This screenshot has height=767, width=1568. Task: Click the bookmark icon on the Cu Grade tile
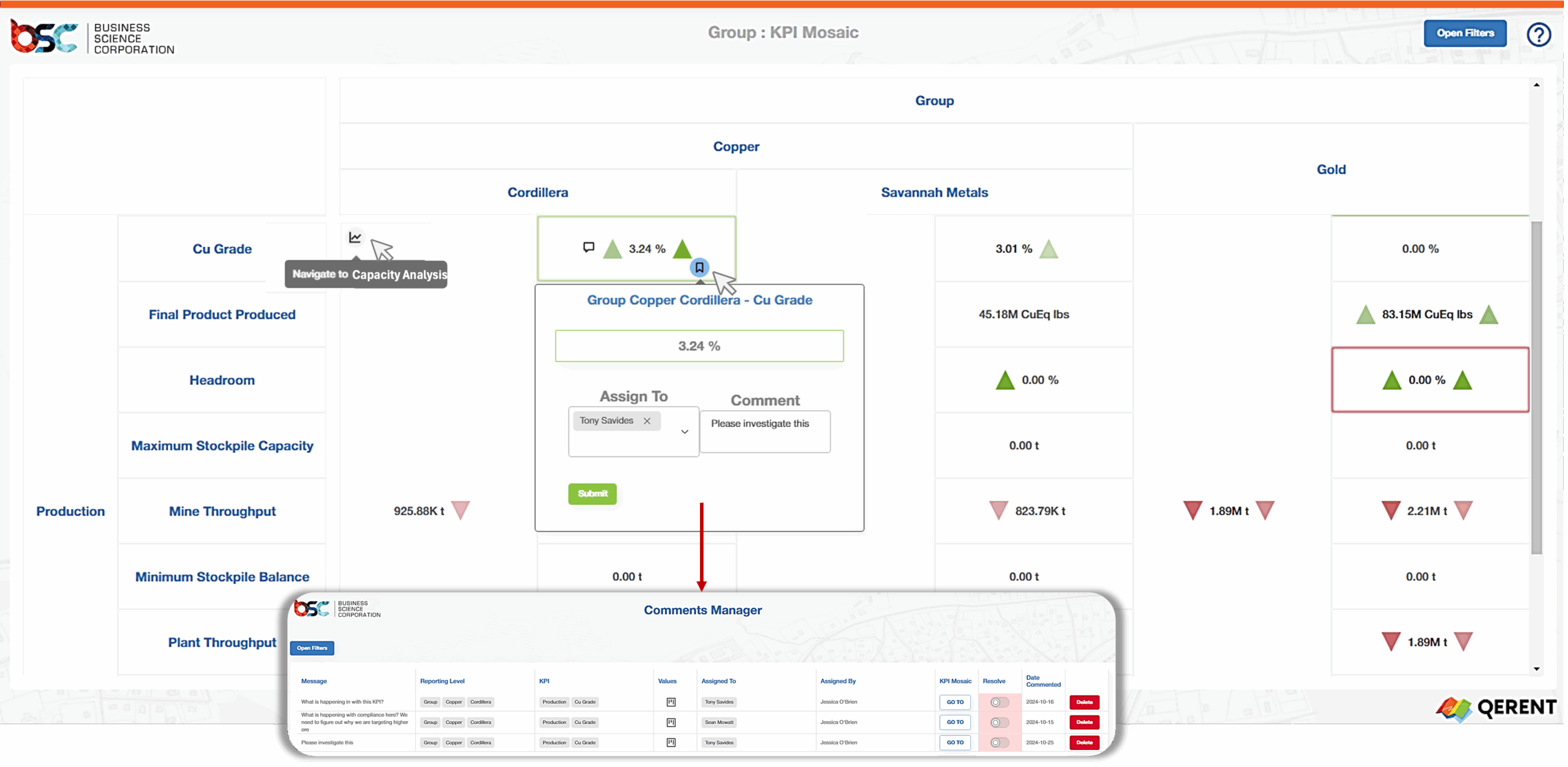point(699,268)
